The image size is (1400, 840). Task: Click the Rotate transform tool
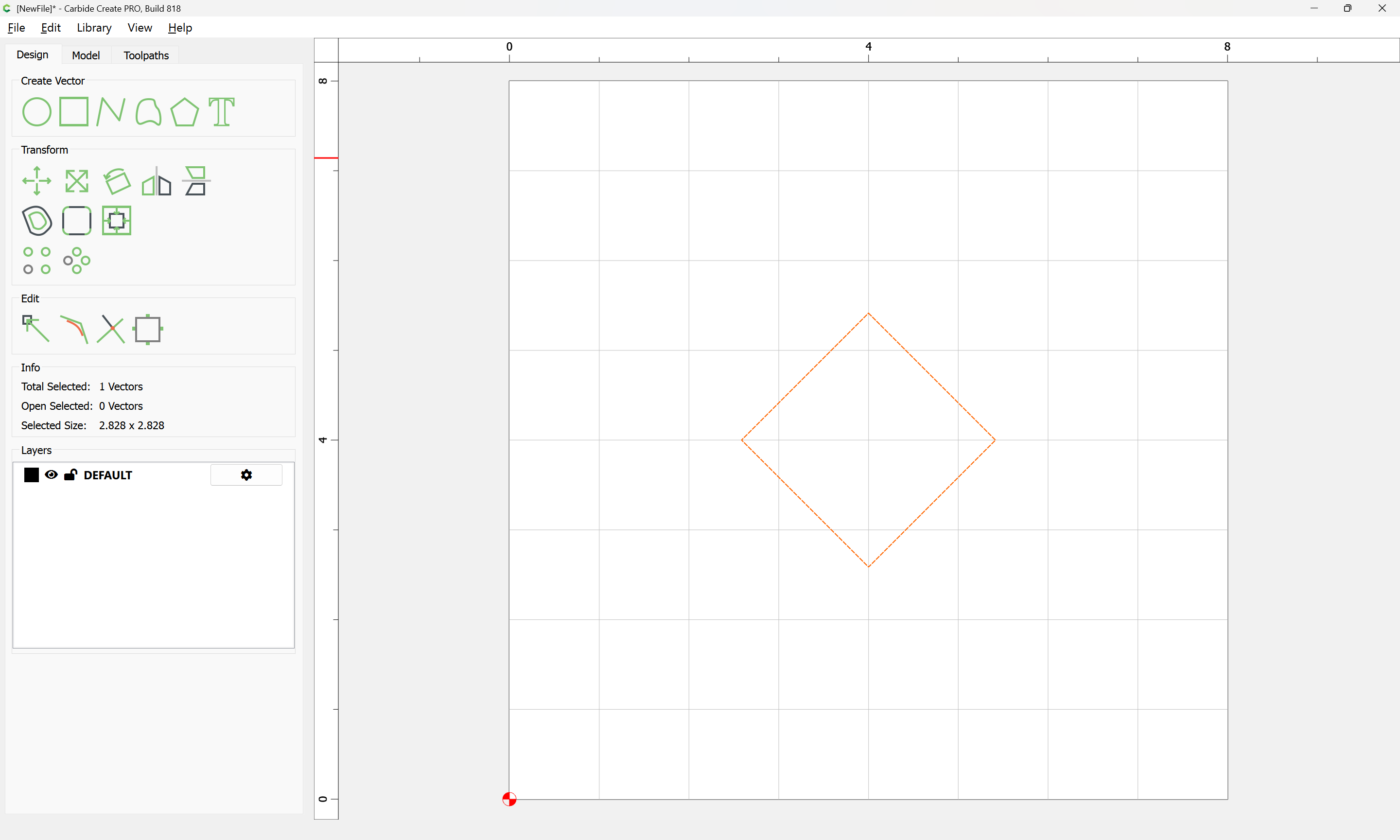117,181
